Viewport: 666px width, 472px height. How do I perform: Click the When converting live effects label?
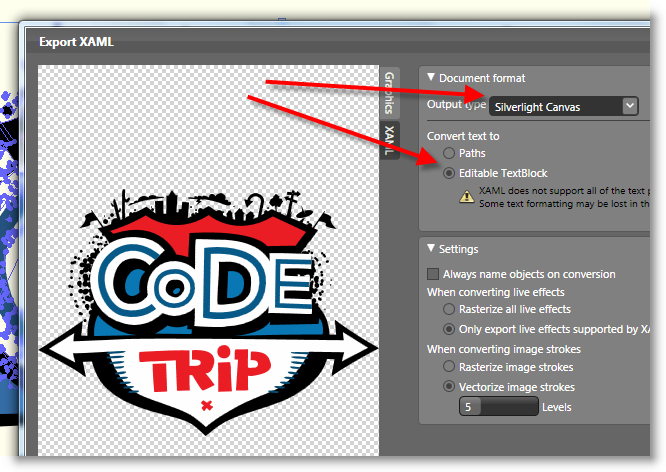pyautogui.click(x=496, y=292)
